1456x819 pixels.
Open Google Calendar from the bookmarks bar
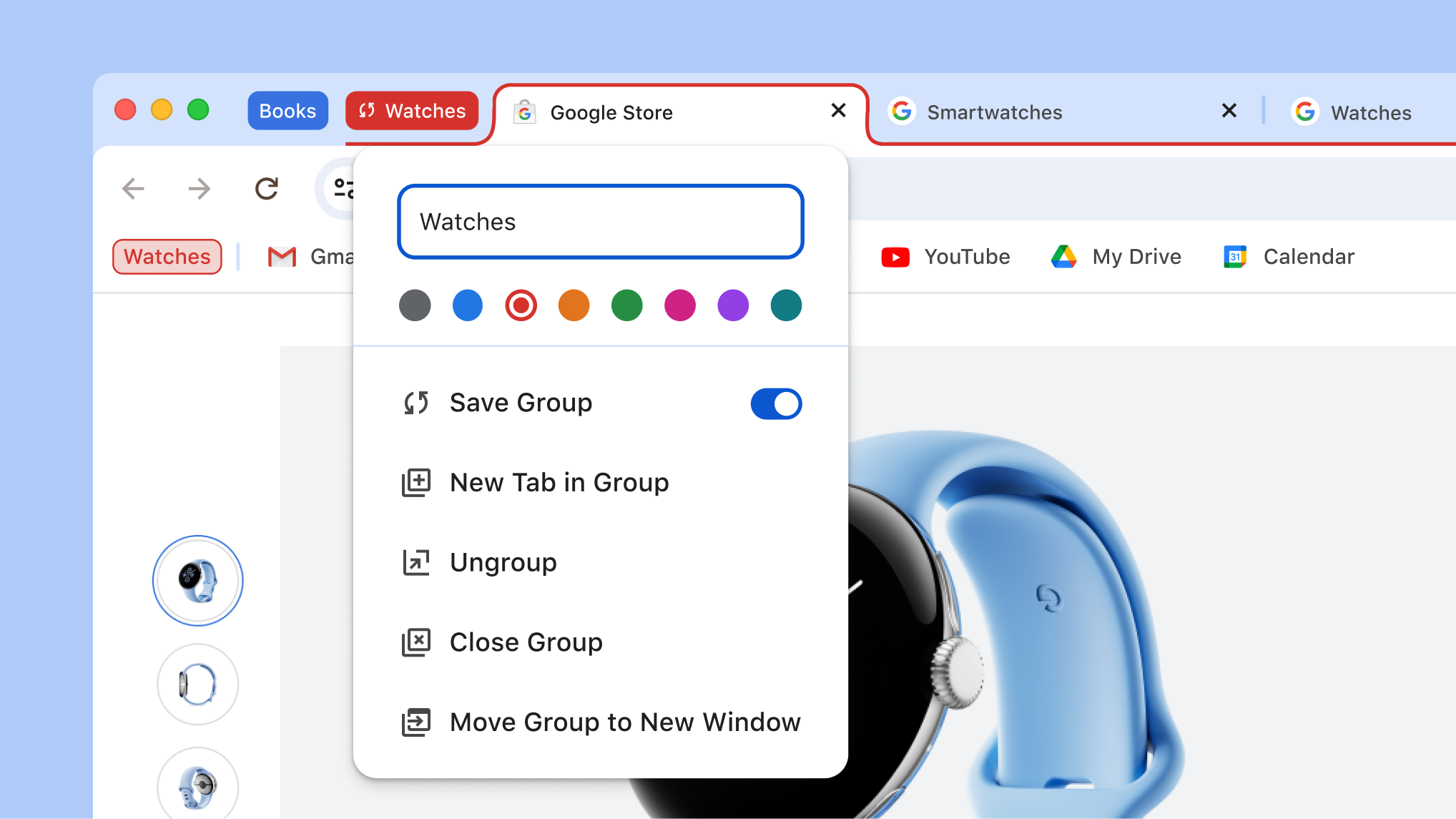click(x=1288, y=257)
